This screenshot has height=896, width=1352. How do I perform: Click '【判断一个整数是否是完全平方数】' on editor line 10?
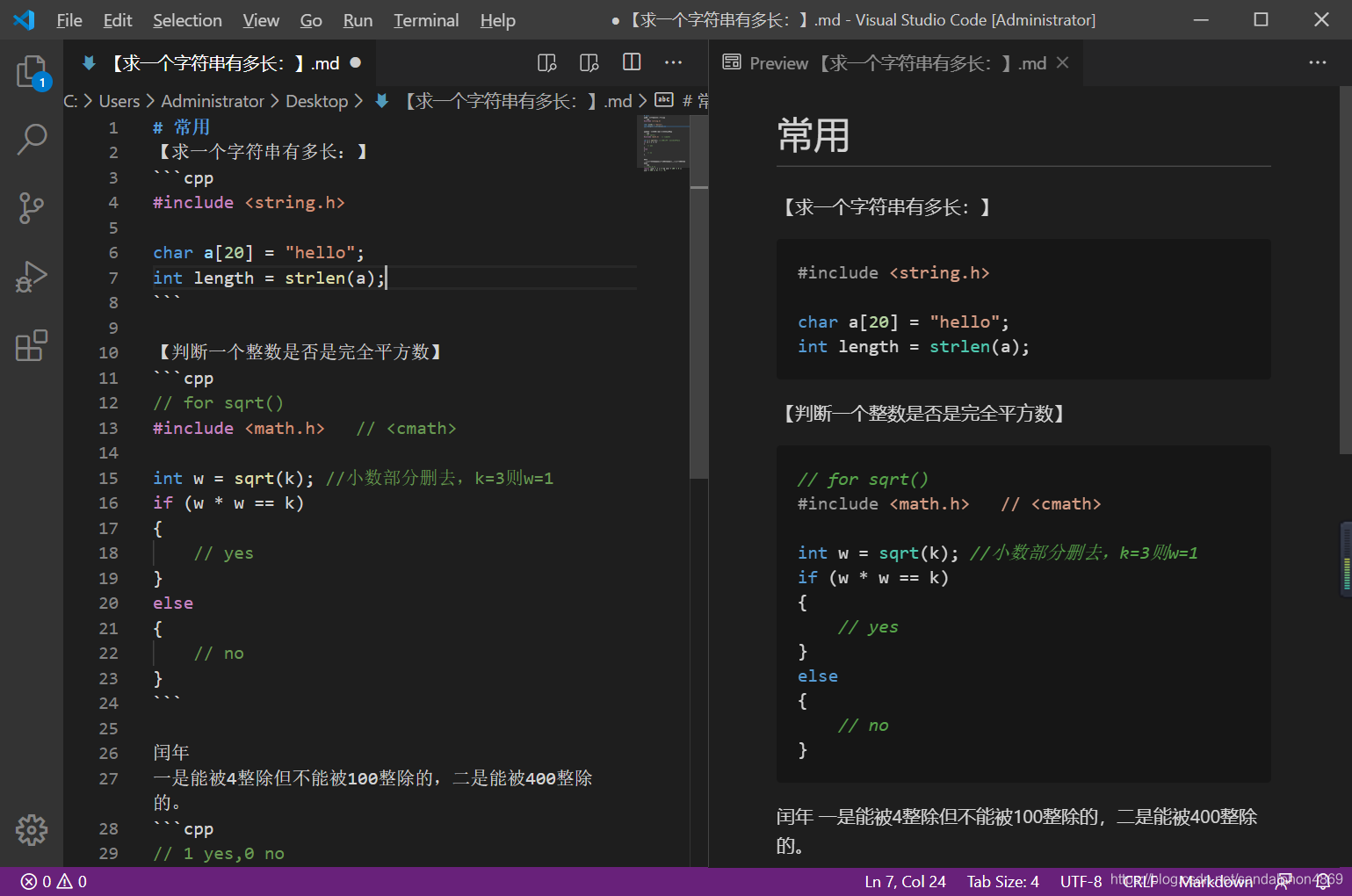coord(300,352)
